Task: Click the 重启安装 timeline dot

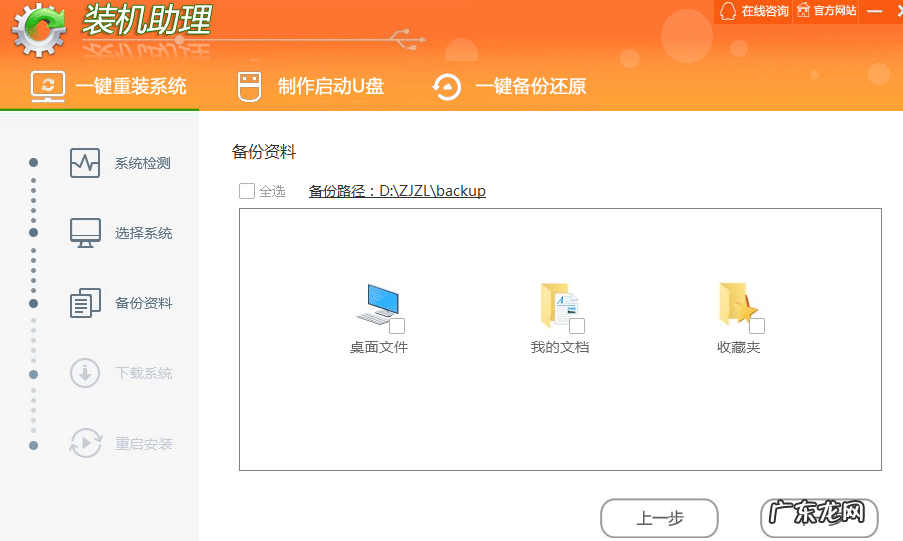Action: [33, 445]
